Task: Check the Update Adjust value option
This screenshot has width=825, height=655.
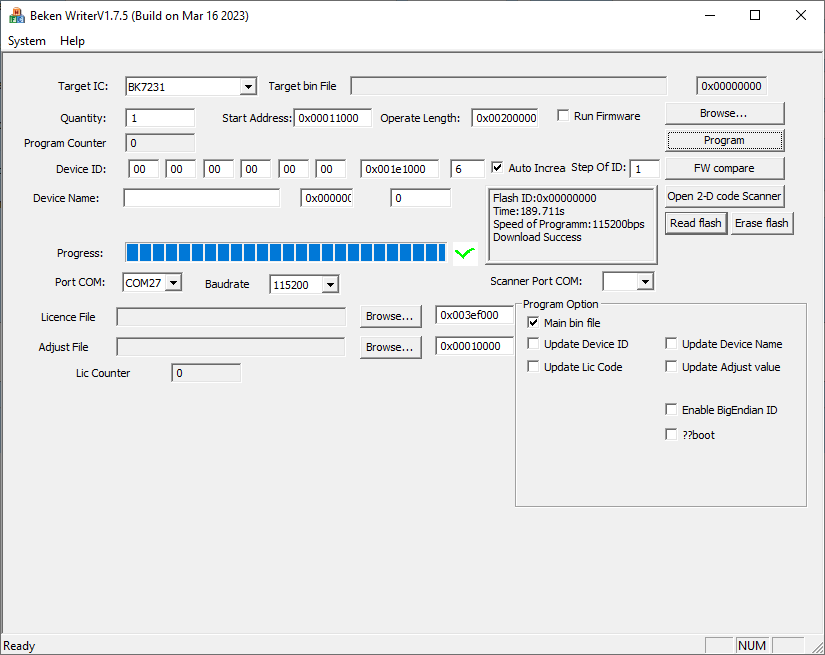Action: point(671,367)
